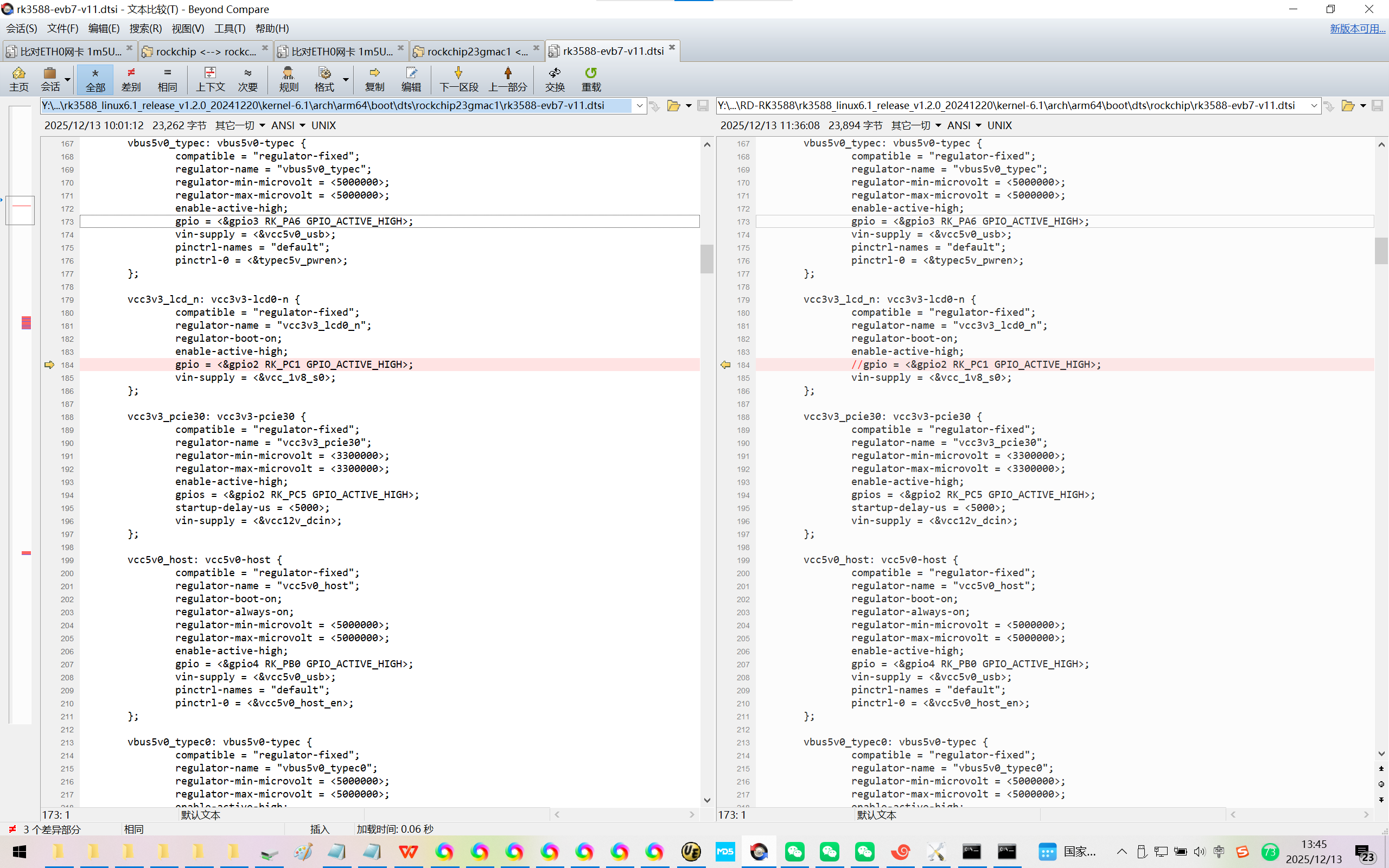Click the left pane vertical scrollbar thumb
This screenshot has height=868, width=1389.
tap(706, 258)
